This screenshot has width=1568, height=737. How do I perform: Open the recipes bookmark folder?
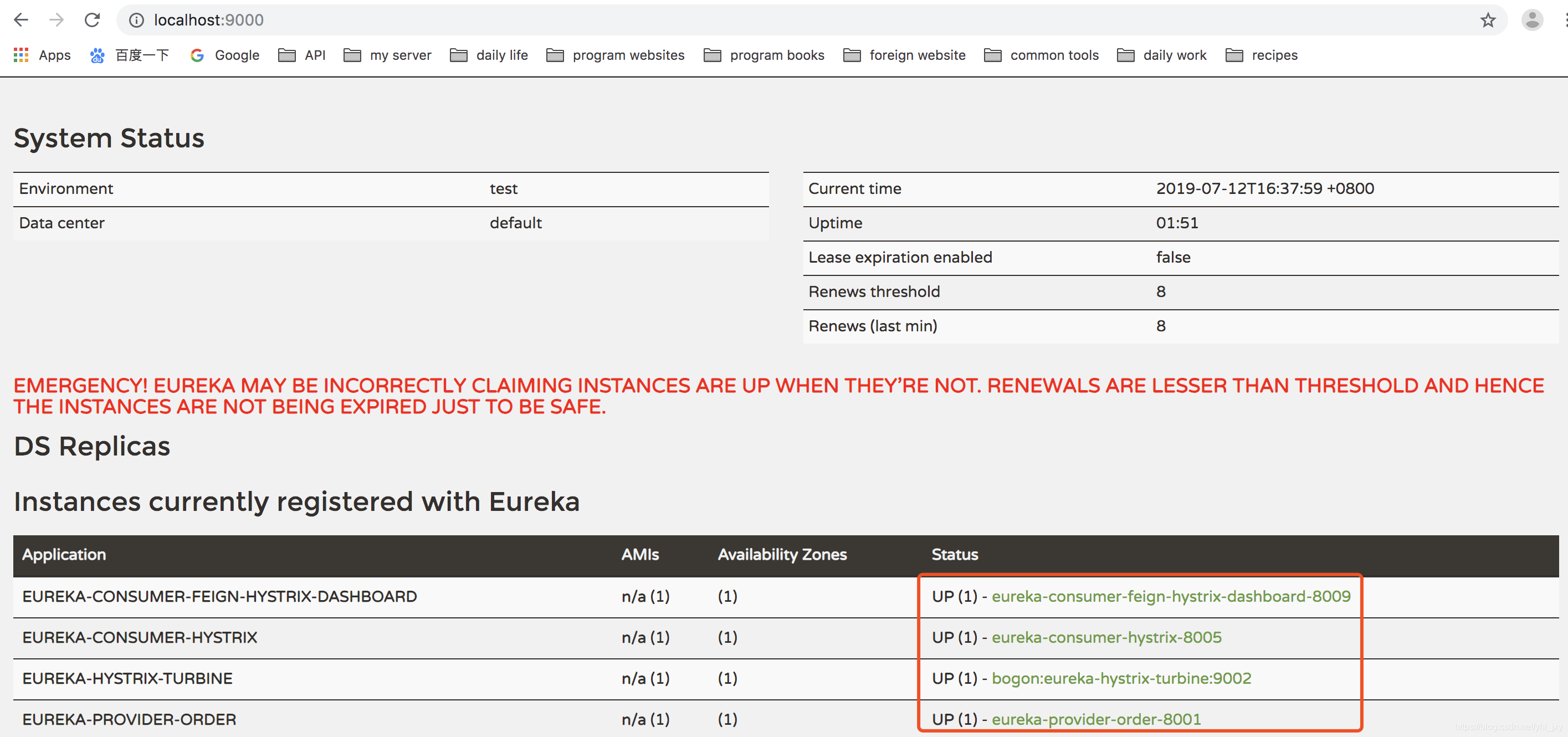coord(1261,55)
